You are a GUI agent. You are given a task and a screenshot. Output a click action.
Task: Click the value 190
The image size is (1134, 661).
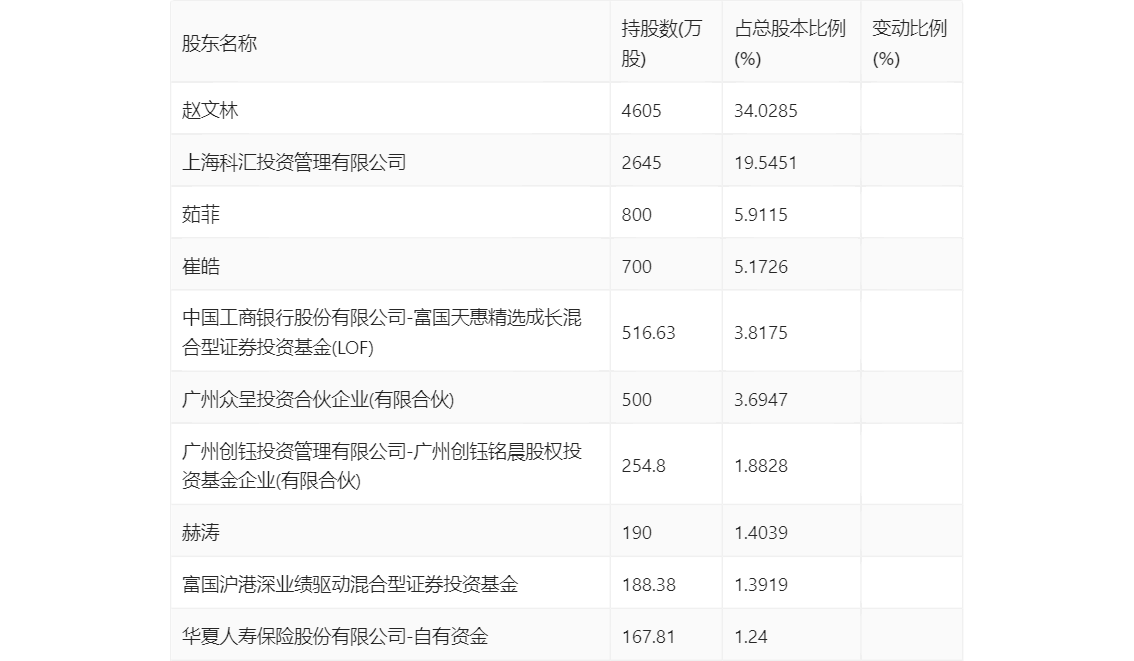[x=636, y=533]
